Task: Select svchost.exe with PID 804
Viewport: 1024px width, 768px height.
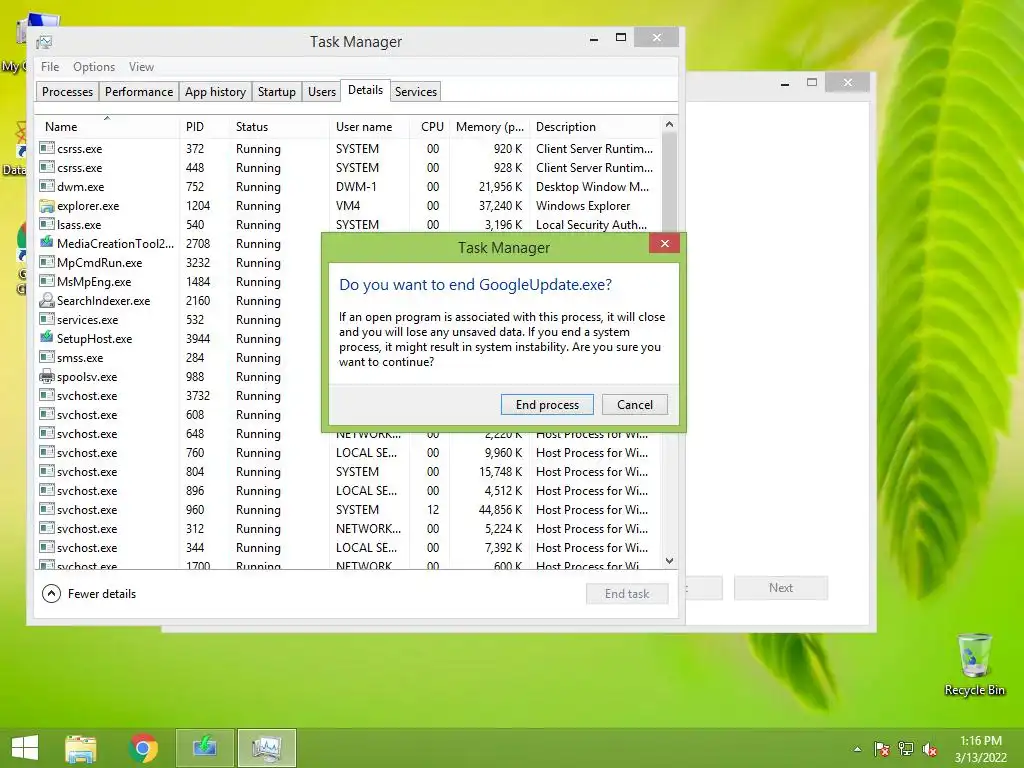Action: 349,472
